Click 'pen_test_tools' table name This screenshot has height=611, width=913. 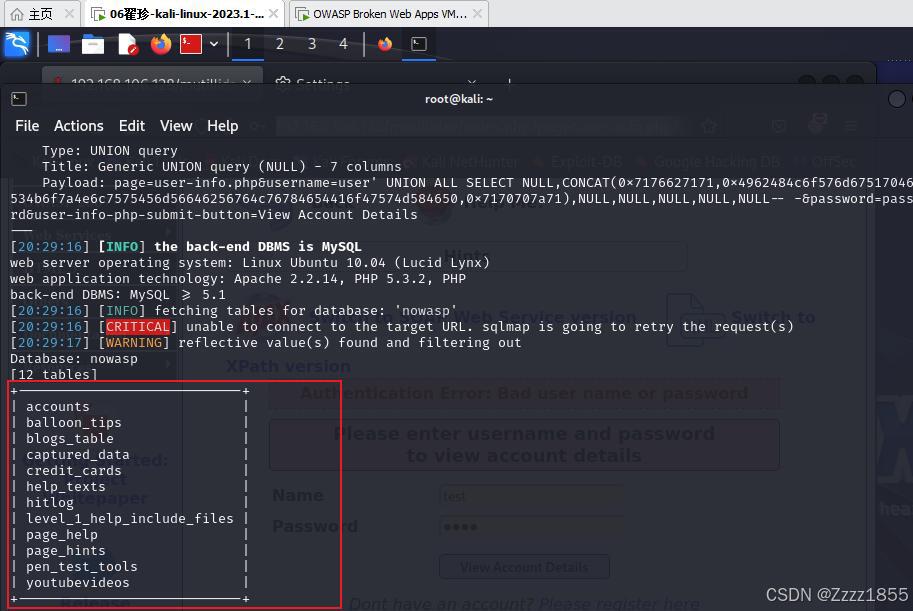click(82, 567)
